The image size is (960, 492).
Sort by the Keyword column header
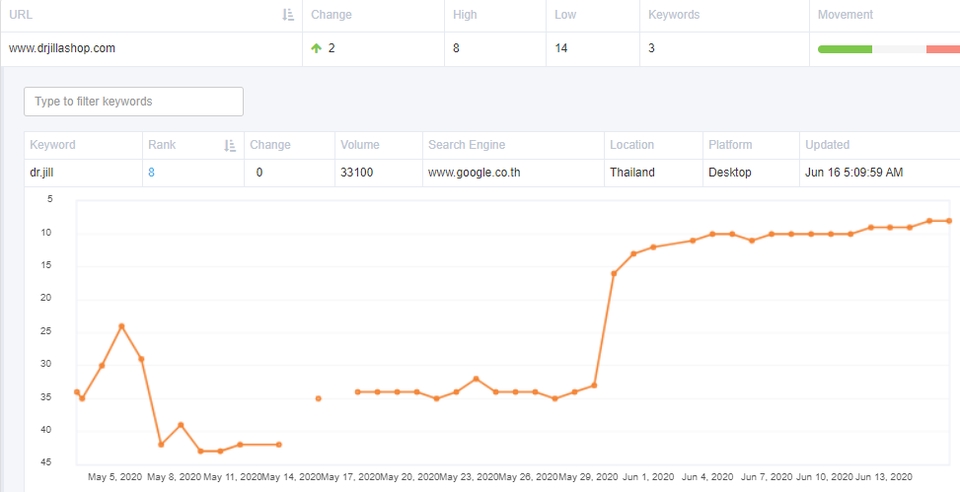coord(52,145)
